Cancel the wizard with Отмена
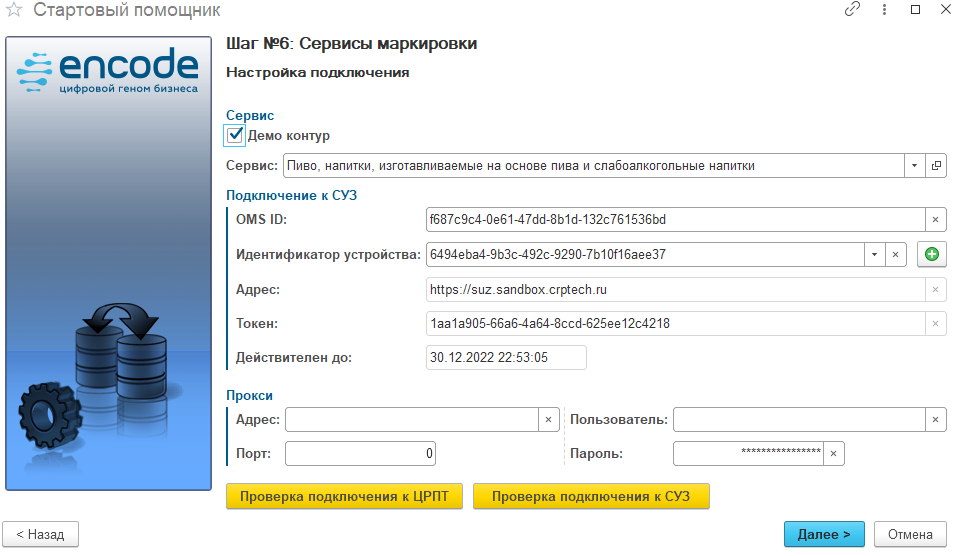The width and height of the screenshot is (963, 556). tap(910, 534)
